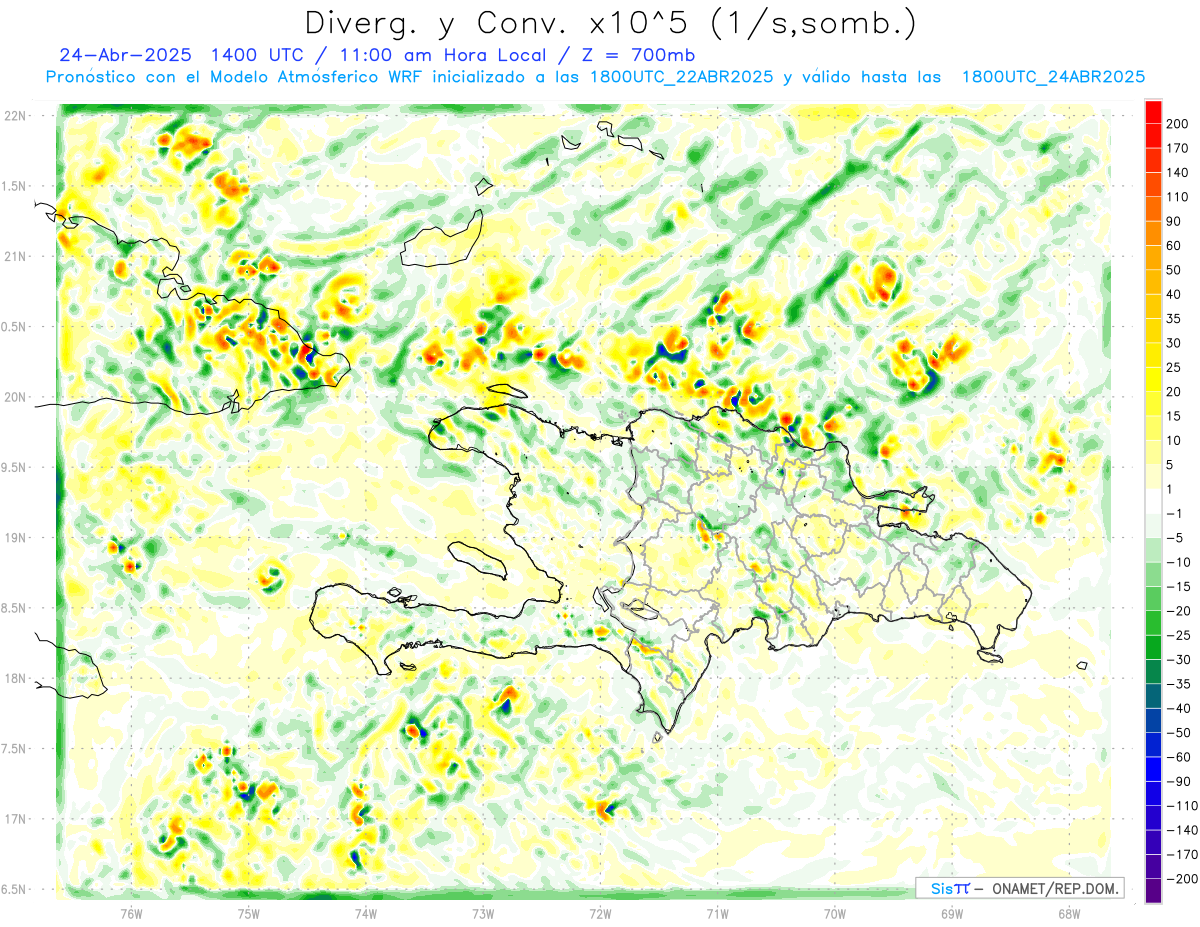Click the "22N" latitude label
The height and width of the screenshot is (927, 1200).
coord(14,115)
